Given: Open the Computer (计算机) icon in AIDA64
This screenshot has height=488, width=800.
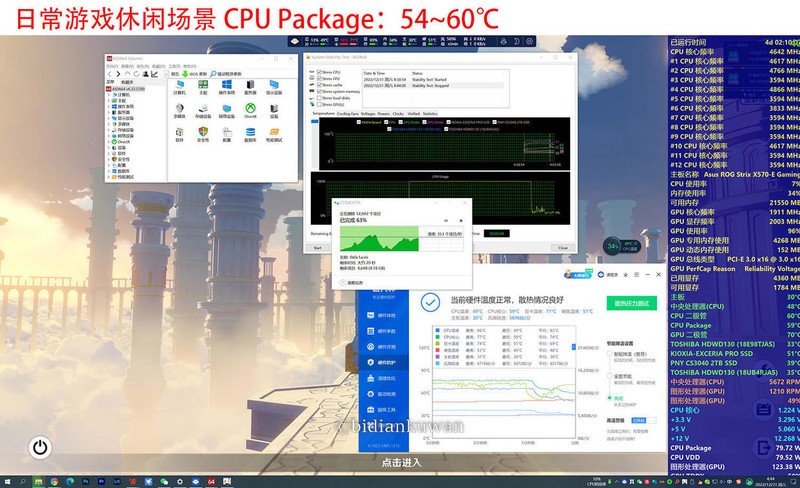Looking at the screenshot, I should point(179,85).
